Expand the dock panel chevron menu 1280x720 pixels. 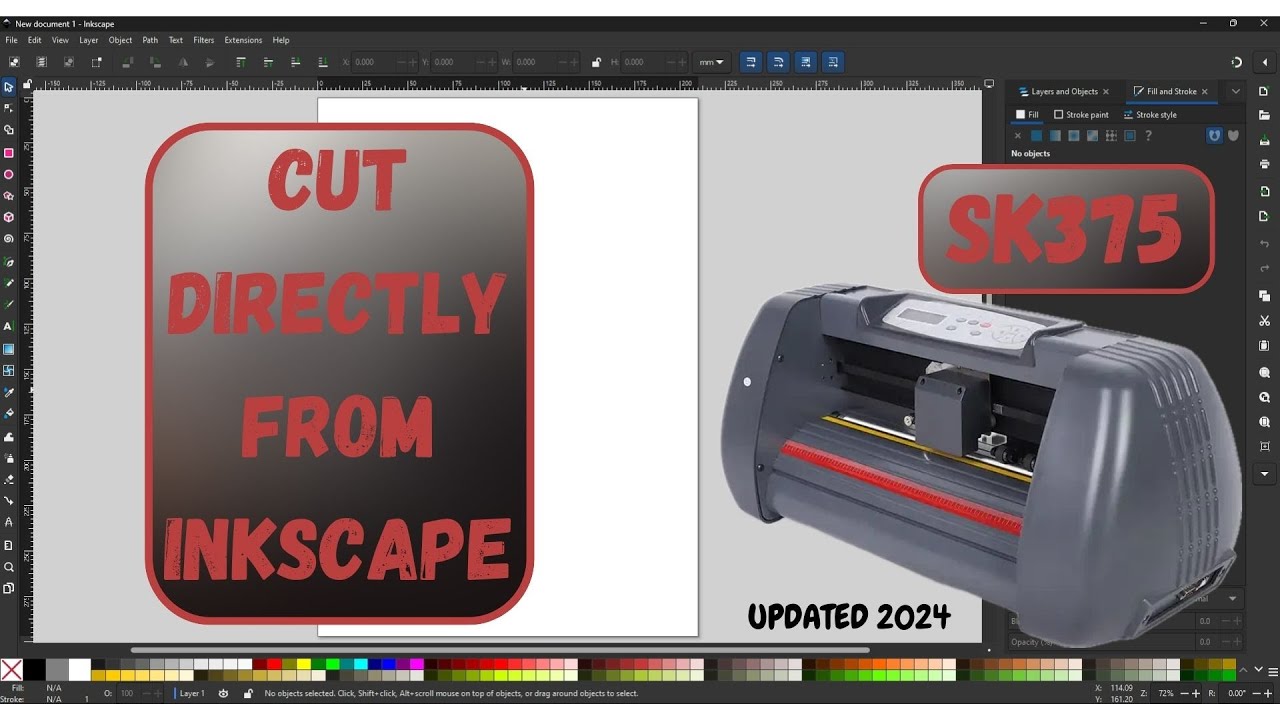pos(1236,91)
